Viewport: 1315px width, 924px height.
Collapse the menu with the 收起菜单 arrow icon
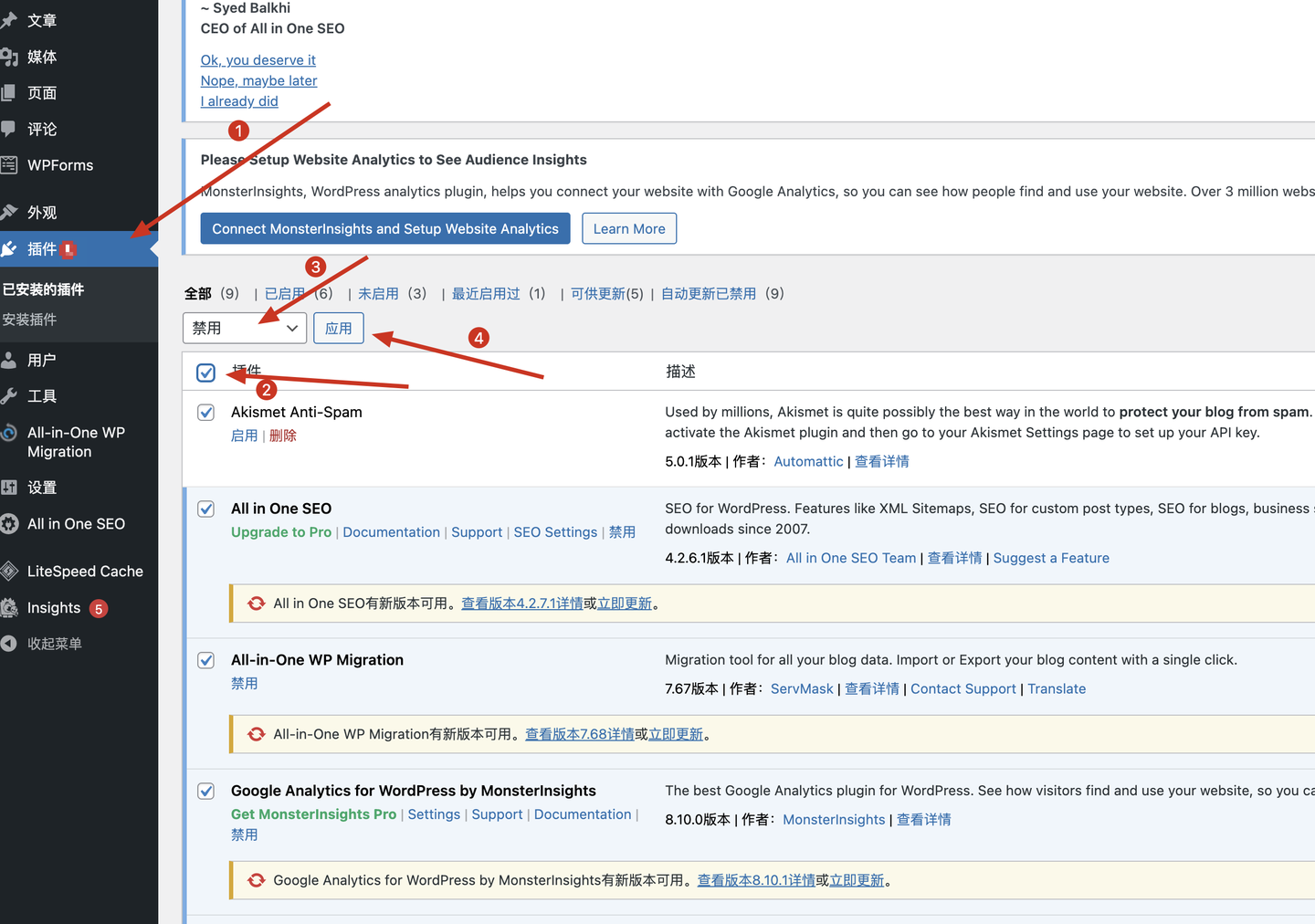pos(9,644)
